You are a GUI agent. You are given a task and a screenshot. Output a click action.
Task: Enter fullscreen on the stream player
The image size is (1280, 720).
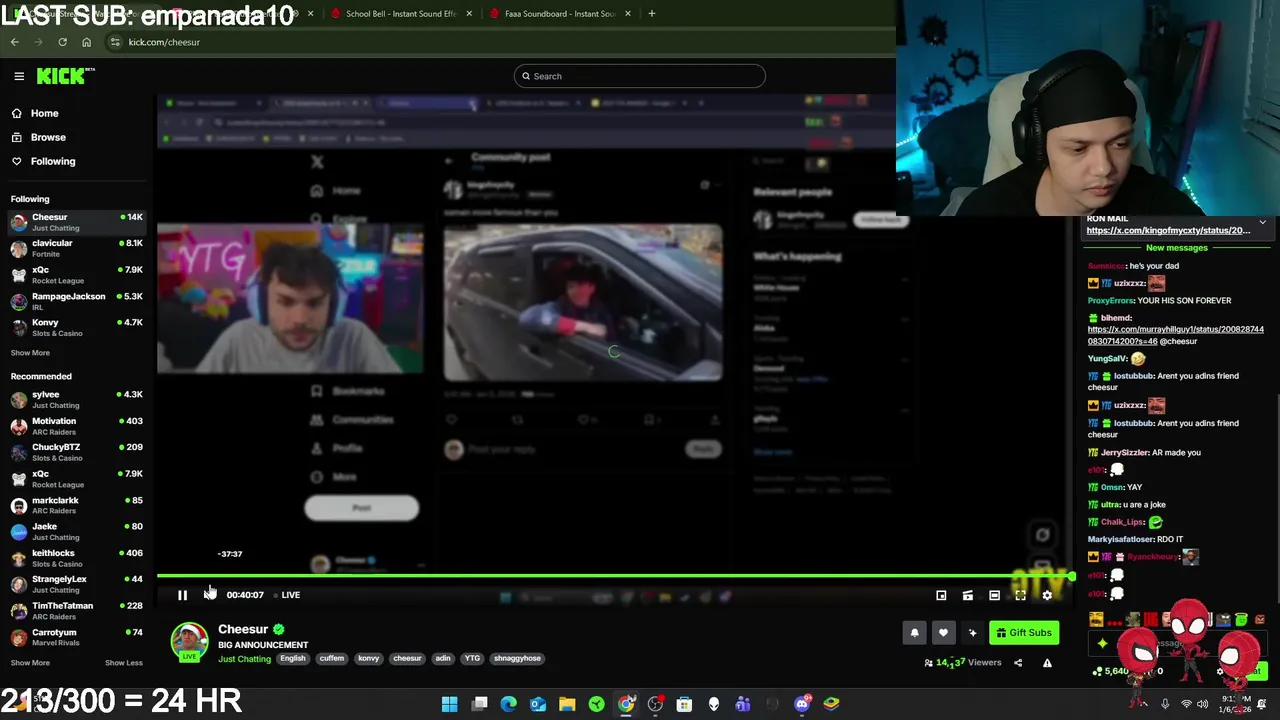(x=1020, y=596)
